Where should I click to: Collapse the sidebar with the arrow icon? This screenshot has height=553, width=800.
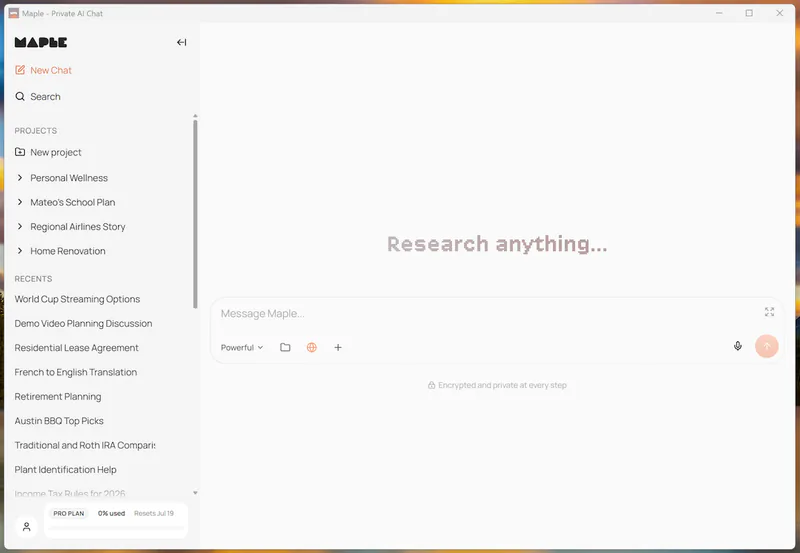click(181, 42)
